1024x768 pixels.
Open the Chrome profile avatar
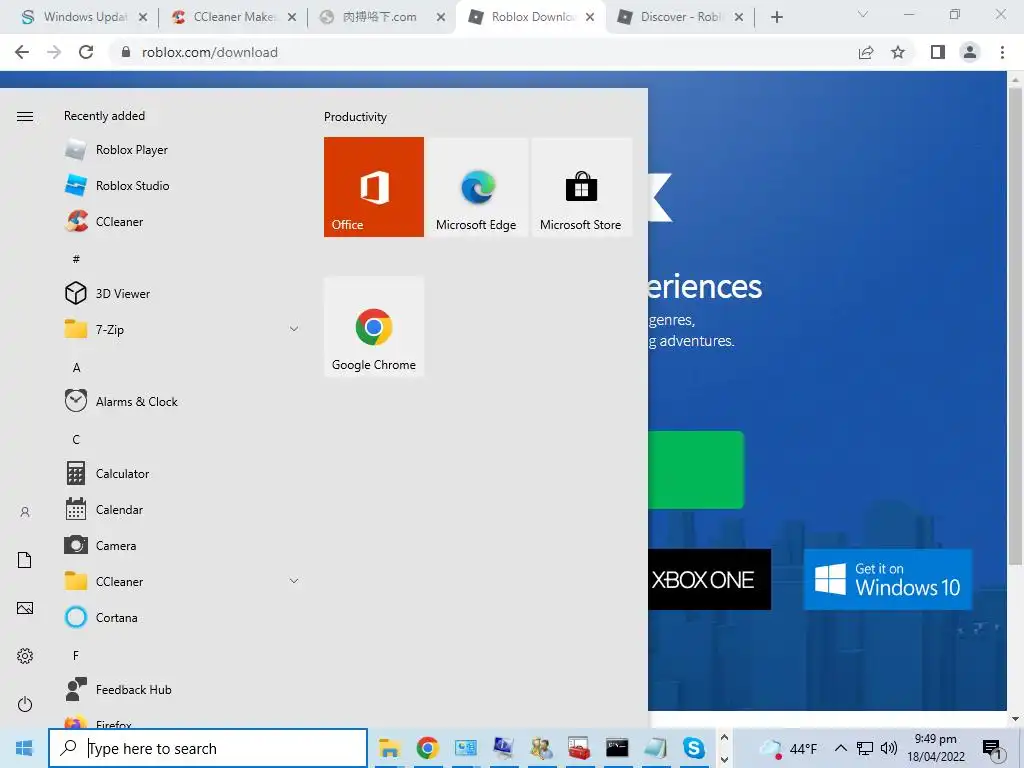[970, 52]
